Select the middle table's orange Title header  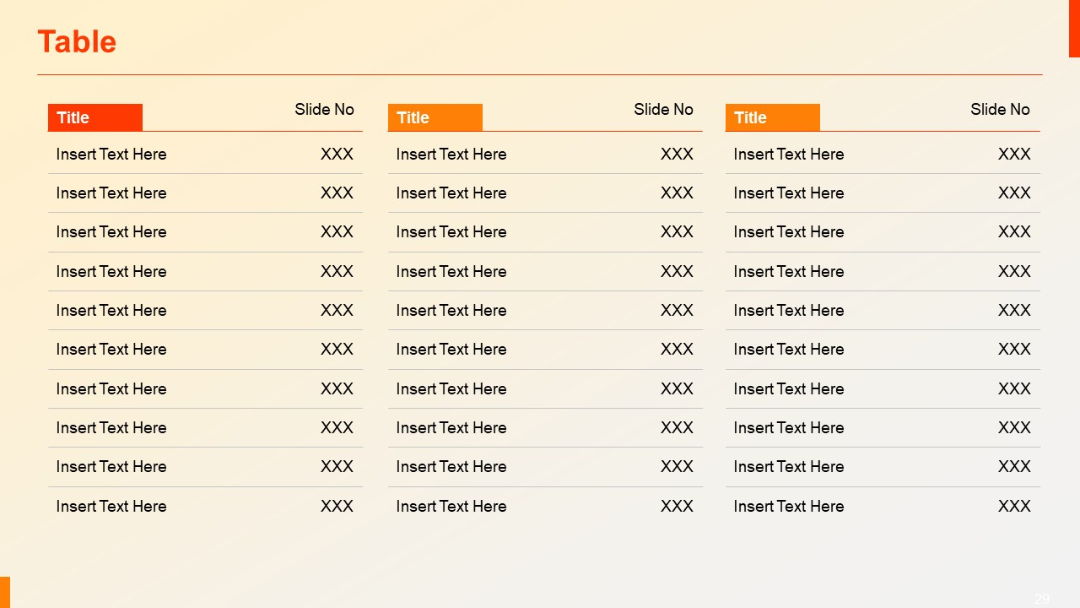[434, 117]
